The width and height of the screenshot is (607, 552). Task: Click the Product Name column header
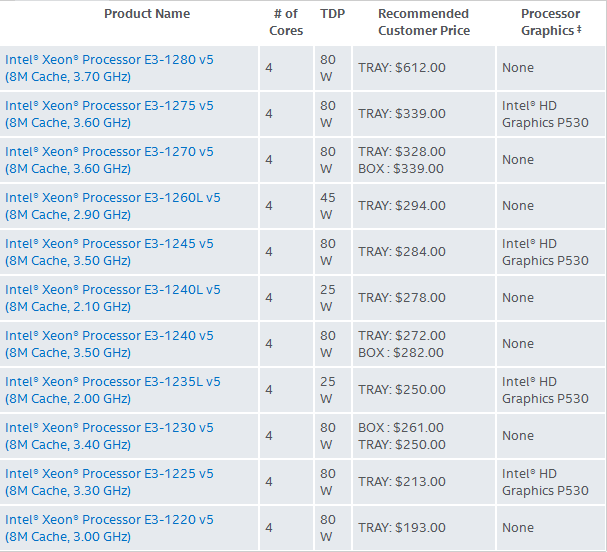[x=147, y=14]
